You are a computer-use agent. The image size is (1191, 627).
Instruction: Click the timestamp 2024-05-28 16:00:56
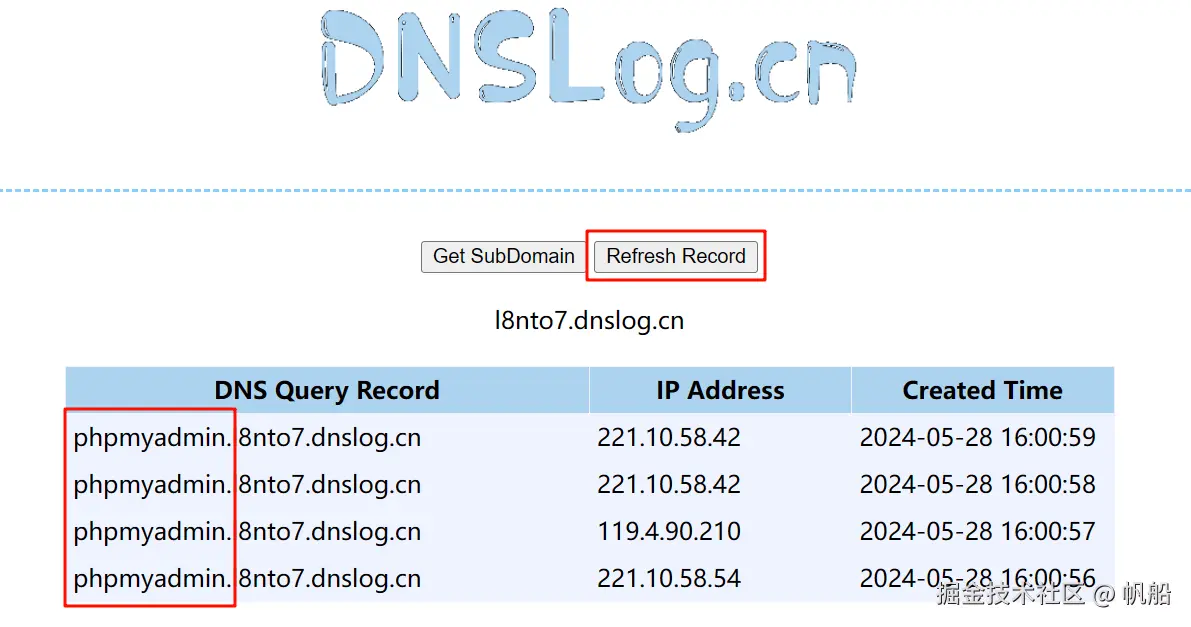click(978, 578)
